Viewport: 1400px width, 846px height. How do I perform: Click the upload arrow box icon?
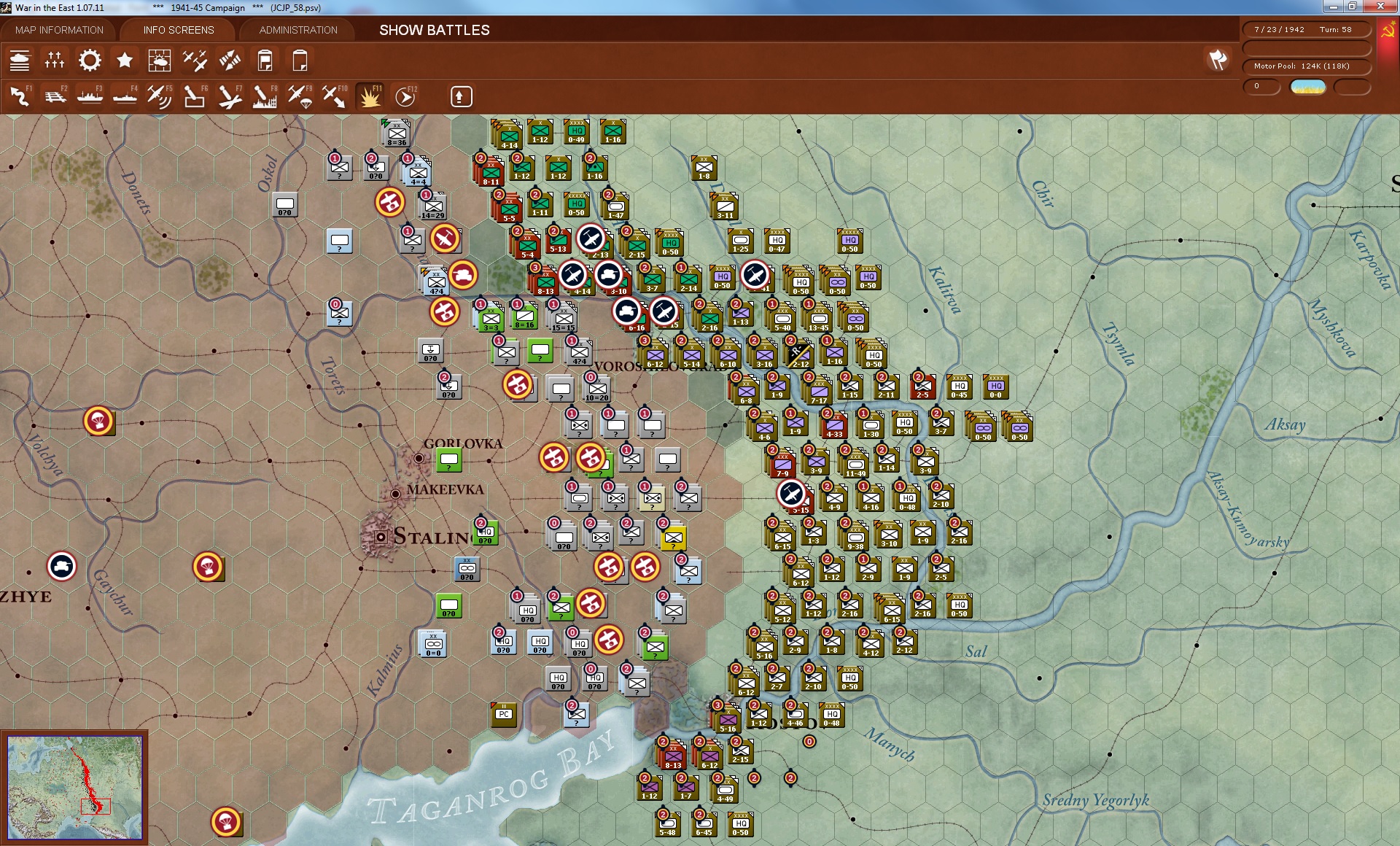point(461,96)
